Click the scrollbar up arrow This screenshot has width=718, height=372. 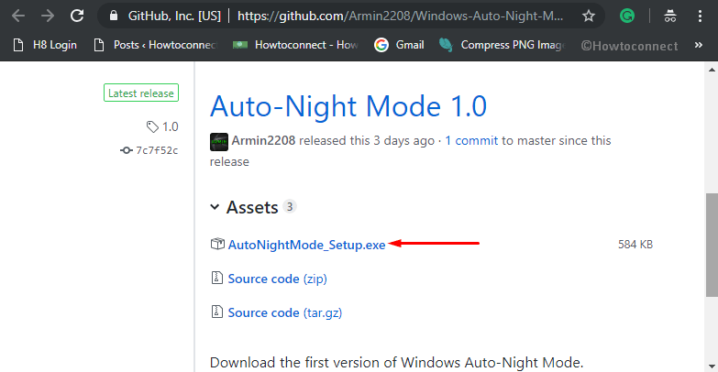[712, 70]
